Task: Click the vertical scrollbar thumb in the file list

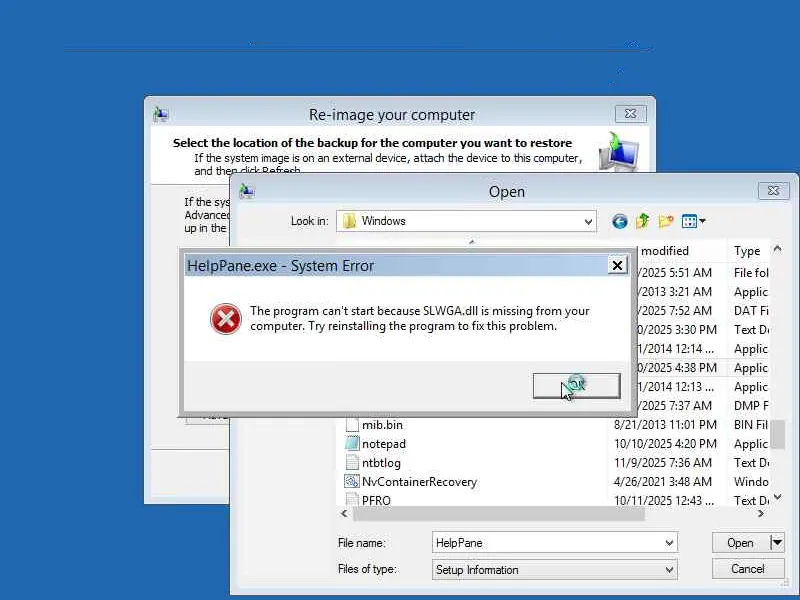Action: tap(777, 434)
